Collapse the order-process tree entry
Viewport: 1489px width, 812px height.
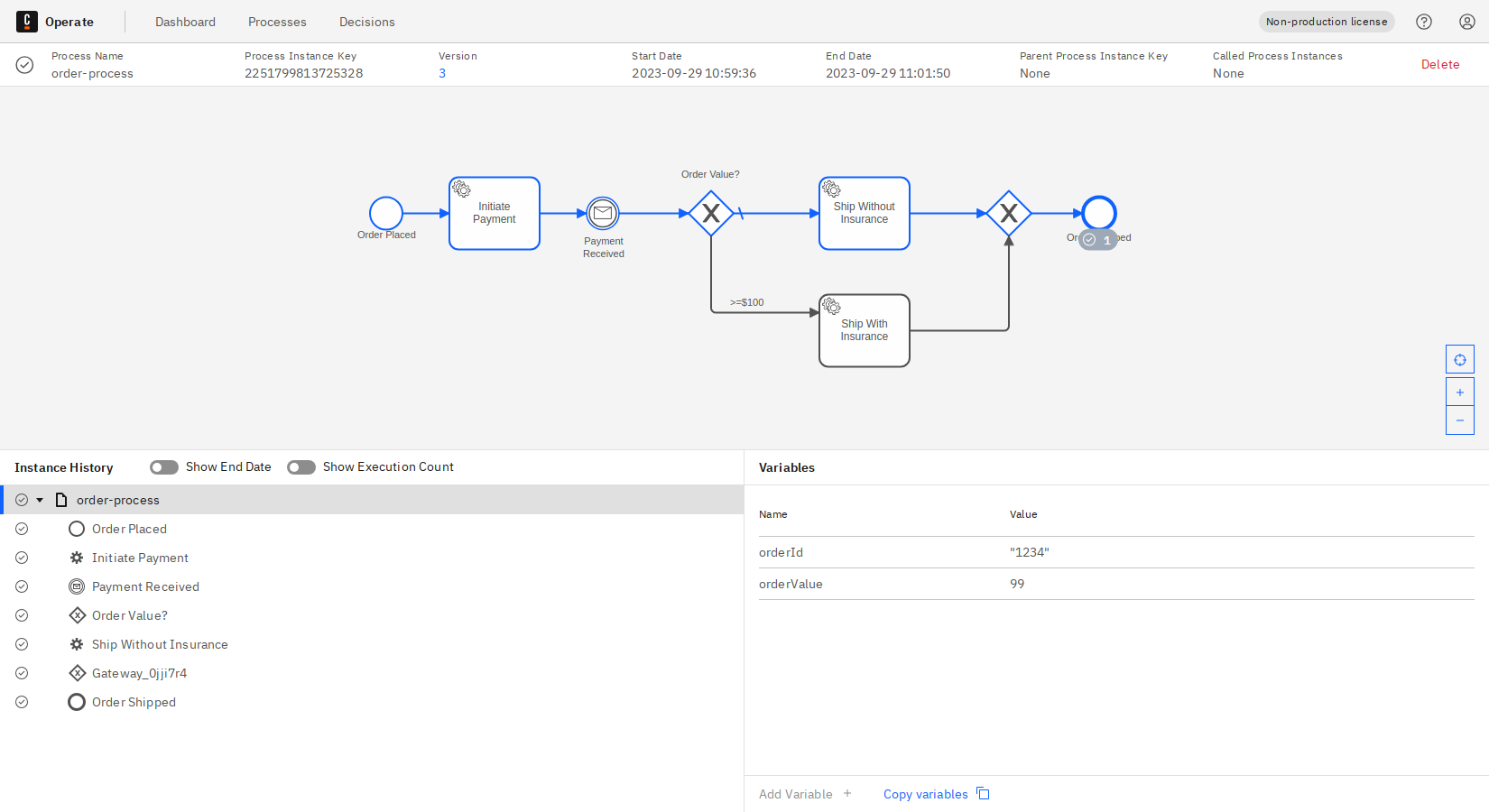point(39,499)
